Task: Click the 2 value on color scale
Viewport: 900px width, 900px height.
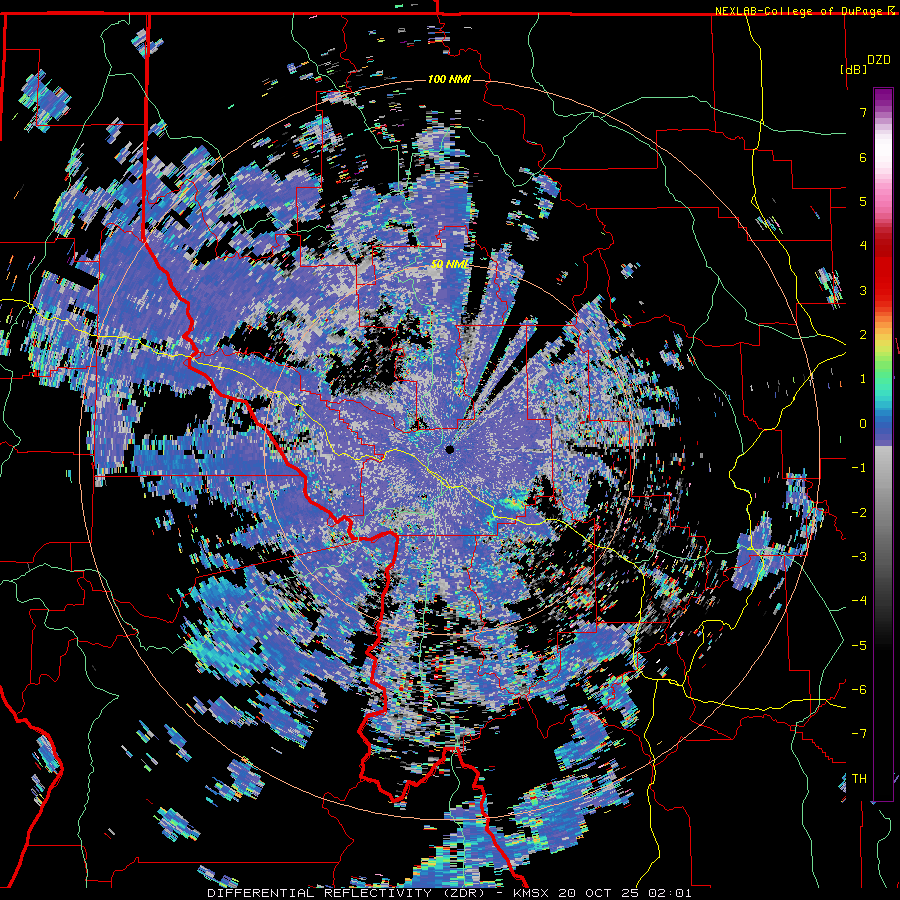Action: click(x=863, y=335)
